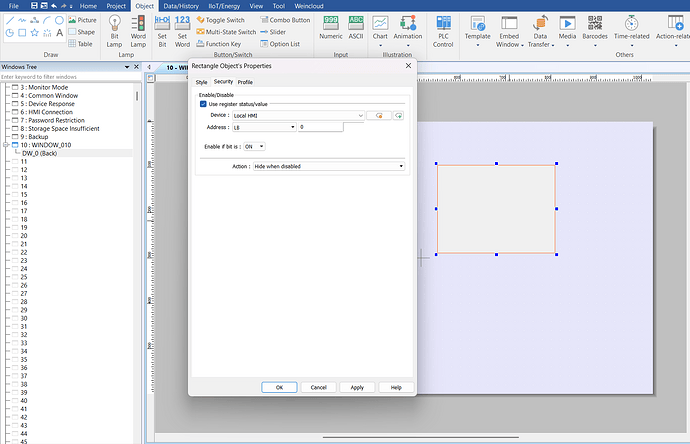The image size is (690, 444).
Task: Open the Data/History ribbon tab
Action: (180, 6)
